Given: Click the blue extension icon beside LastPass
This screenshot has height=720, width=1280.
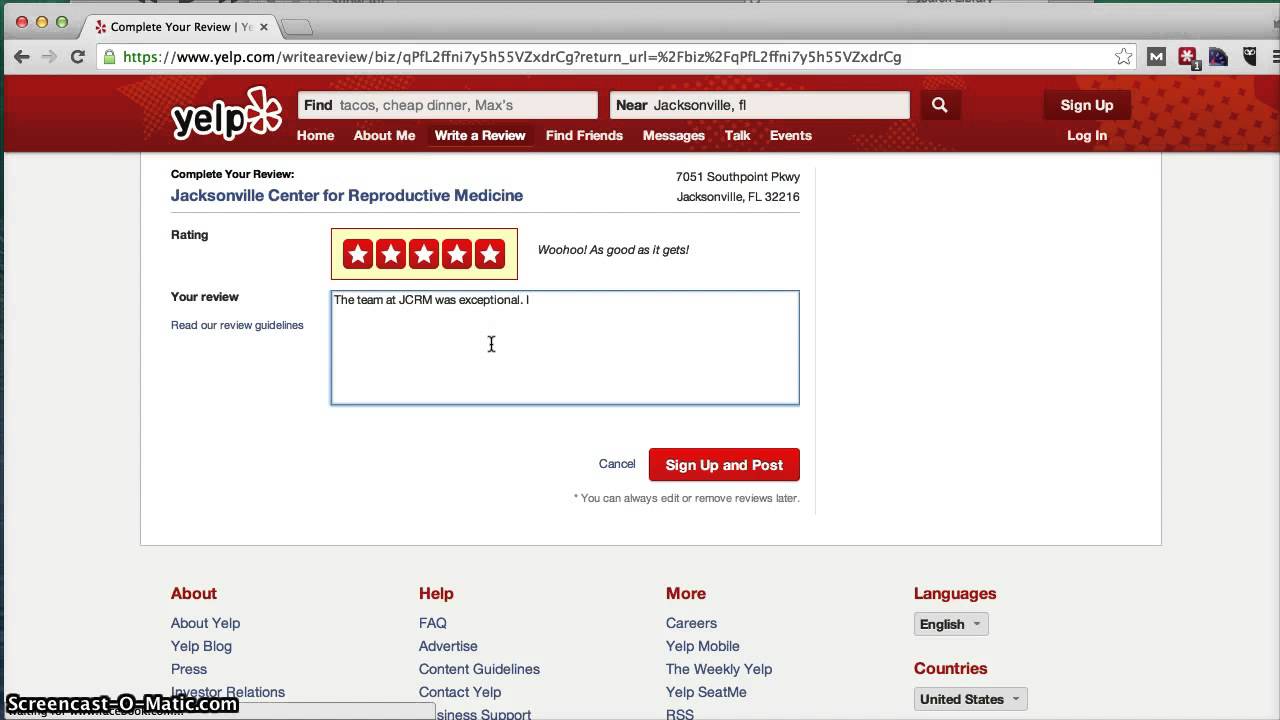Looking at the screenshot, I should coord(1218,57).
